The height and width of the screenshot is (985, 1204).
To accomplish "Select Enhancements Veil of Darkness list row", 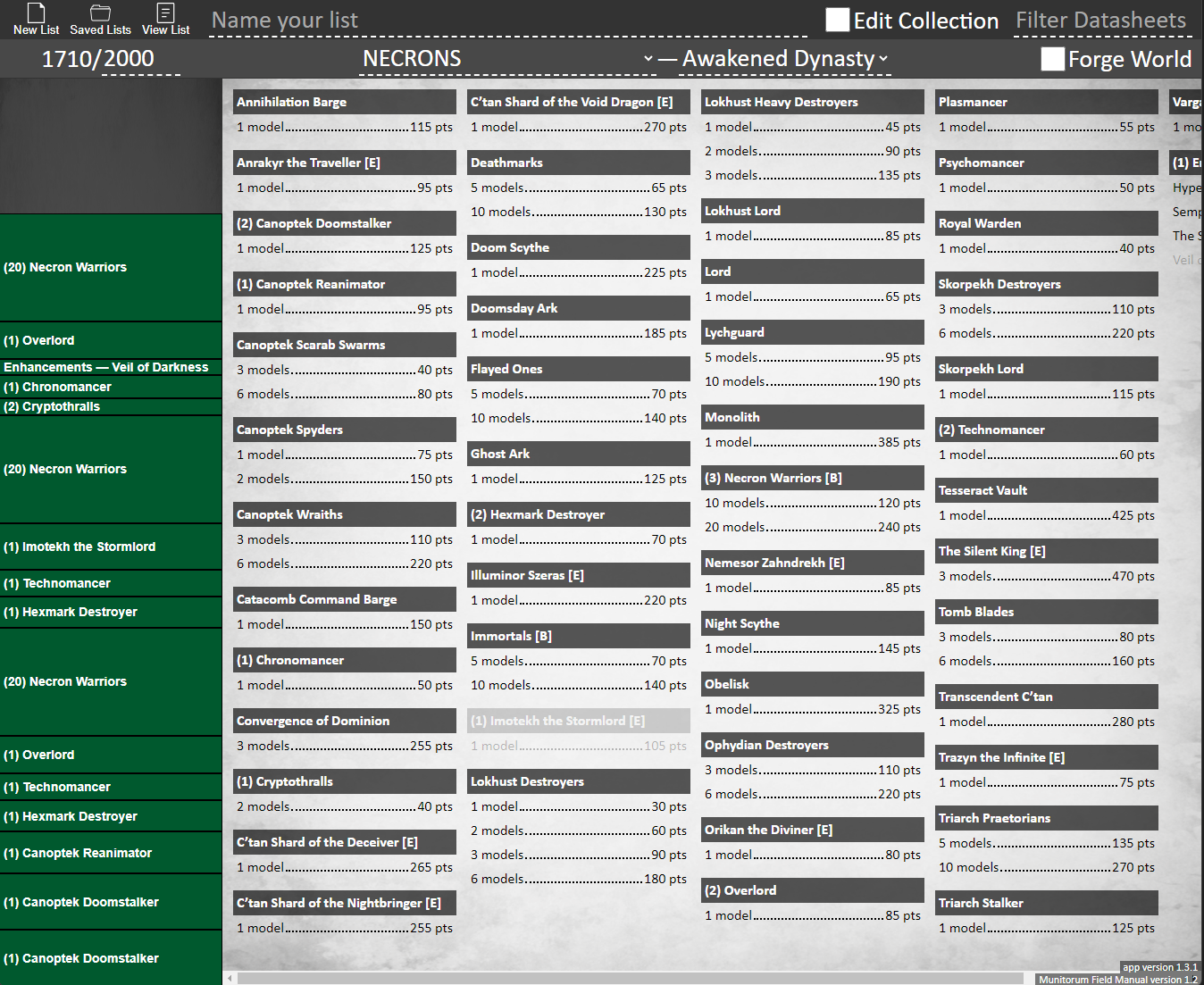I will tap(111, 367).
